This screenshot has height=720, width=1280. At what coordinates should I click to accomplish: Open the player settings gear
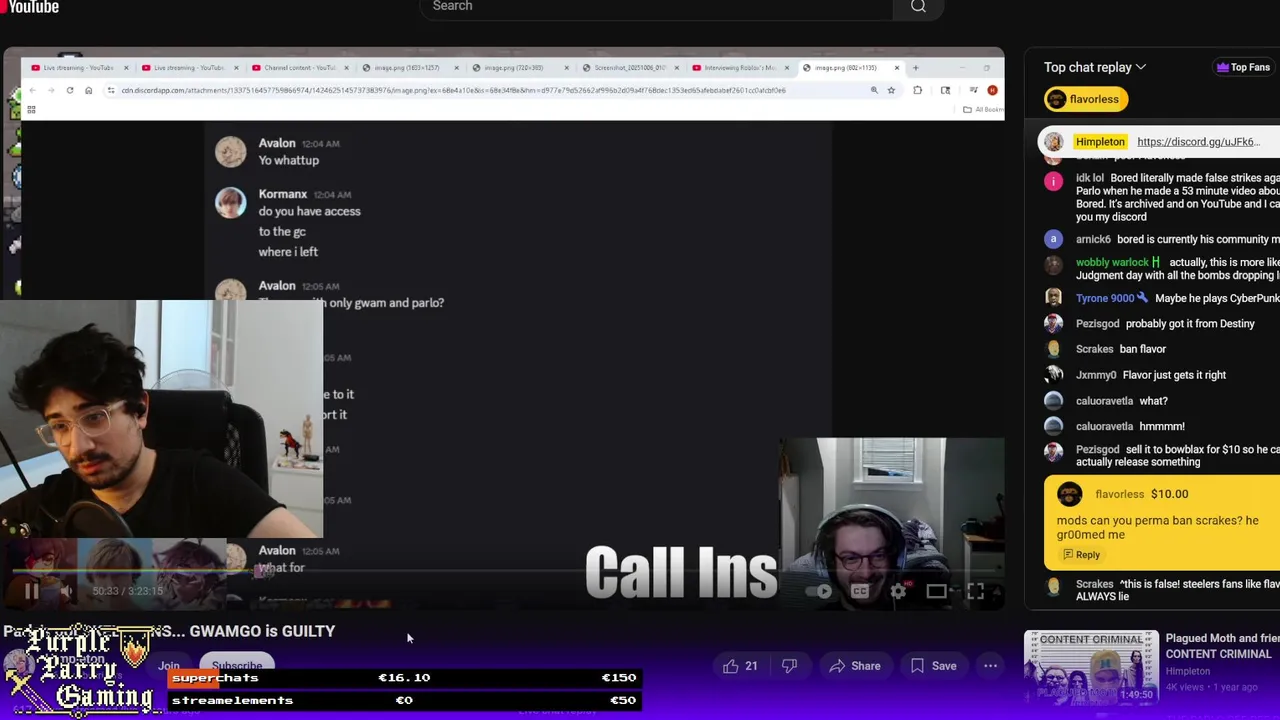[x=898, y=591]
